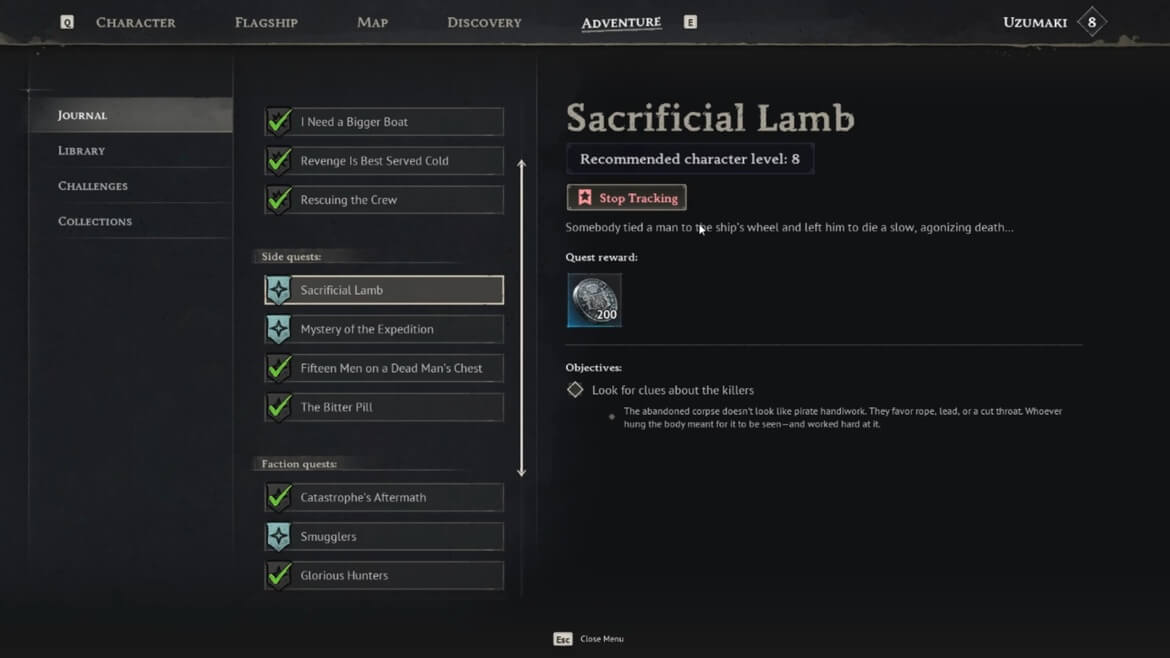
Task: Click the E key icon beside Adventure
Action: coord(690,22)
